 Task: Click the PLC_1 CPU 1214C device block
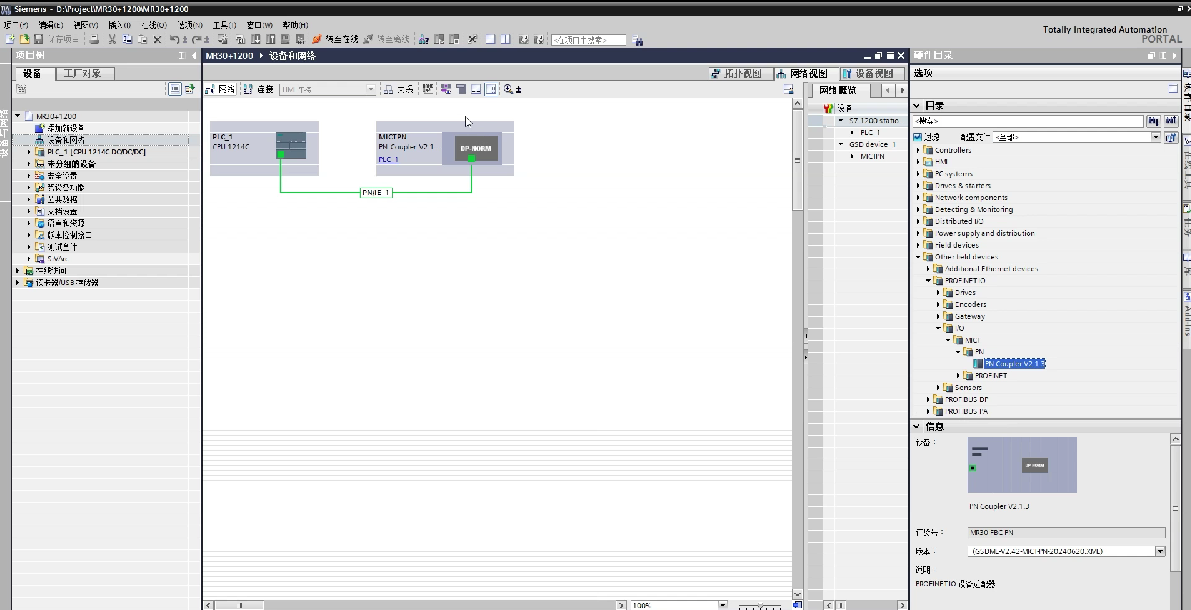(264, 148)
